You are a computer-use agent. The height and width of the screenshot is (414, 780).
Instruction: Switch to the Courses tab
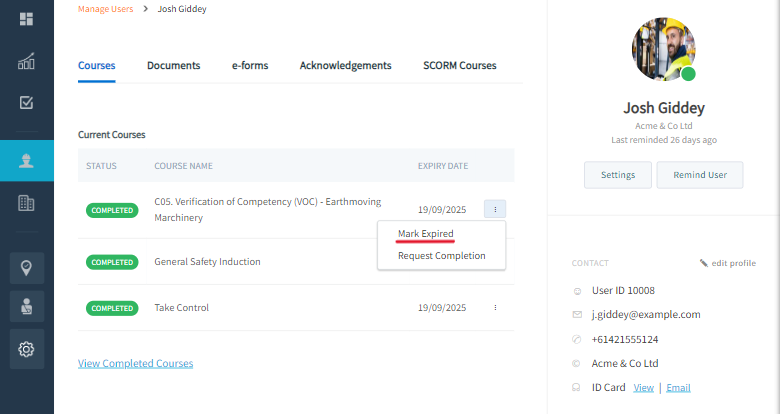(97, 66)
